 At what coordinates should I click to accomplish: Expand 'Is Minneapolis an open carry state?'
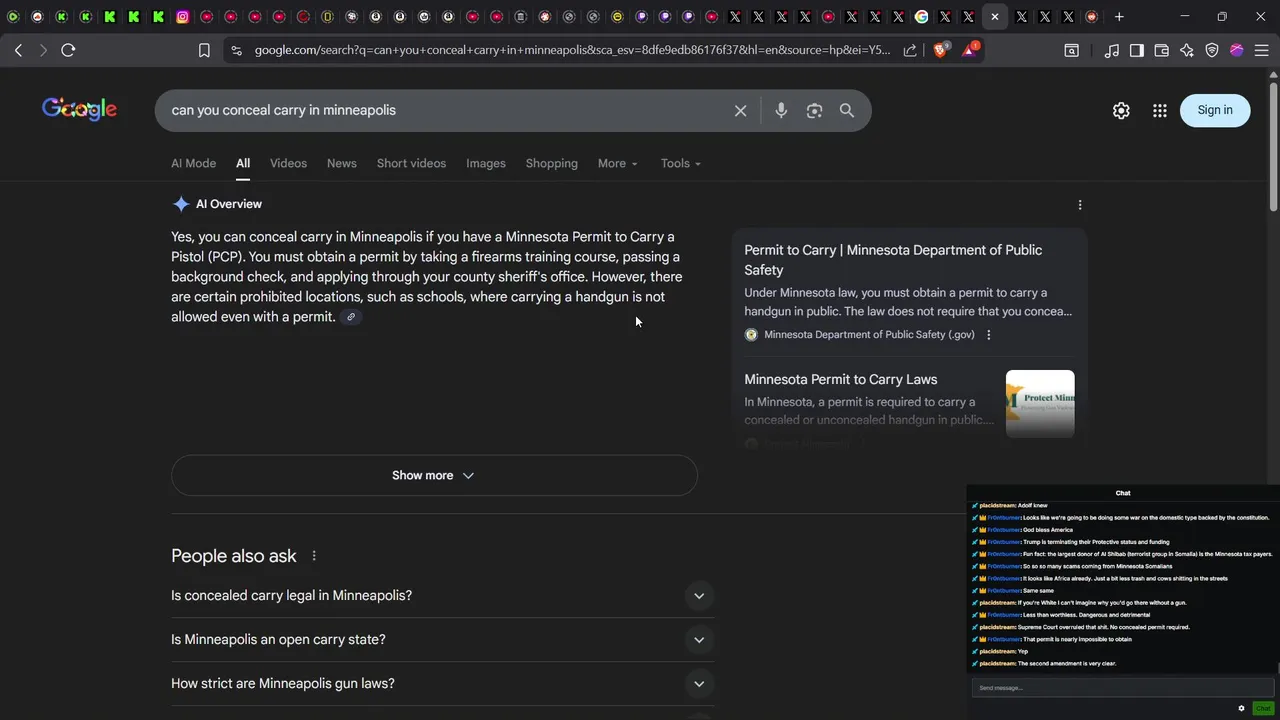442,640
